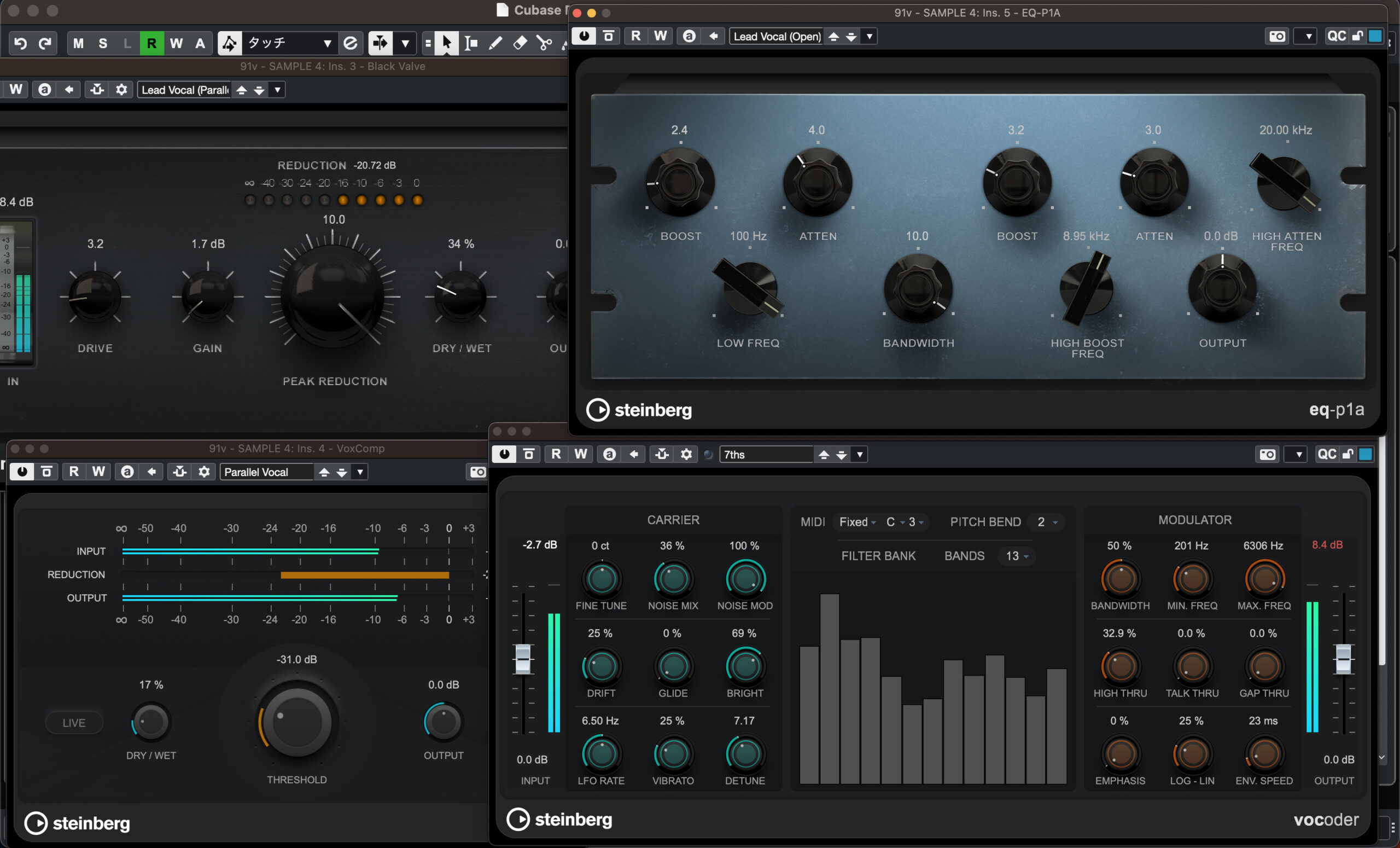Click VoxComp Parallel Vocal preset field

pyautogui.click(x=266, y=472)
